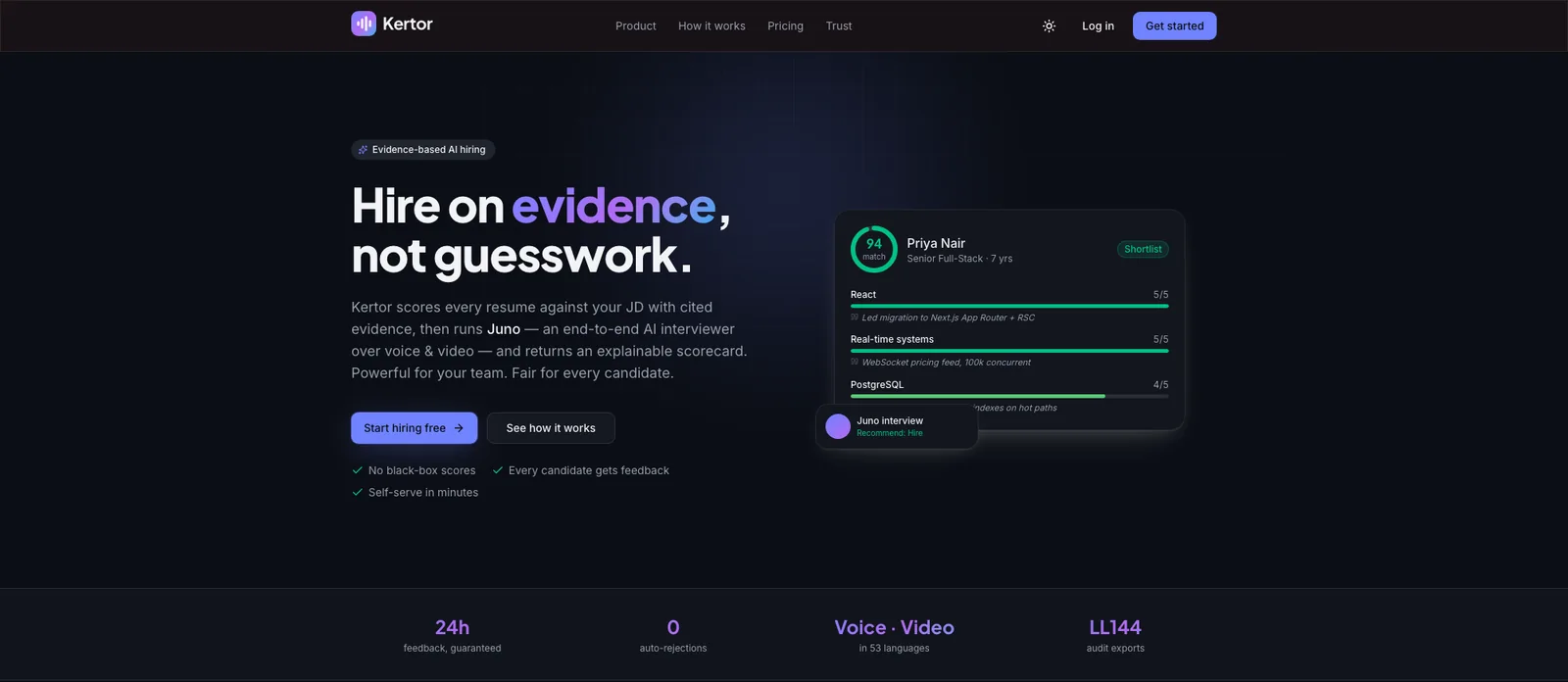
Task: Click the Shortlist status badge
Action: 1143,249
